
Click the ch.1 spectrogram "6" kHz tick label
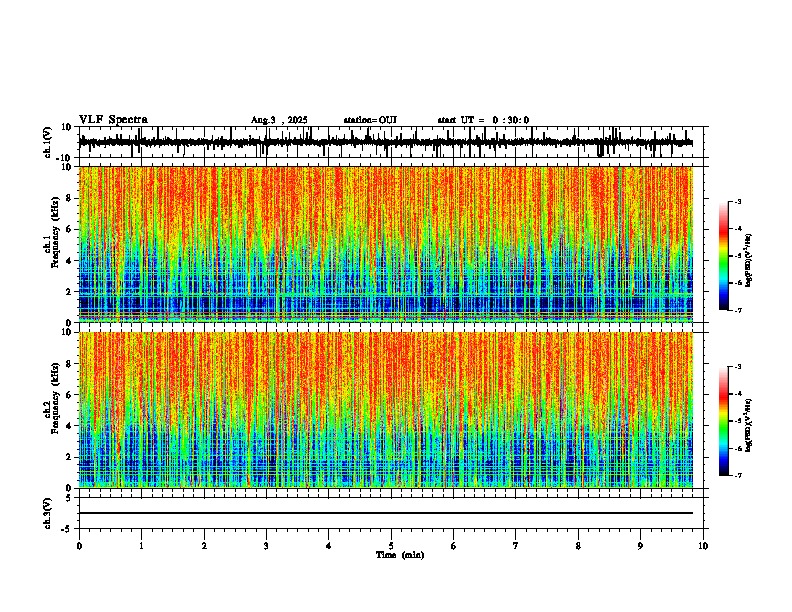70,229
